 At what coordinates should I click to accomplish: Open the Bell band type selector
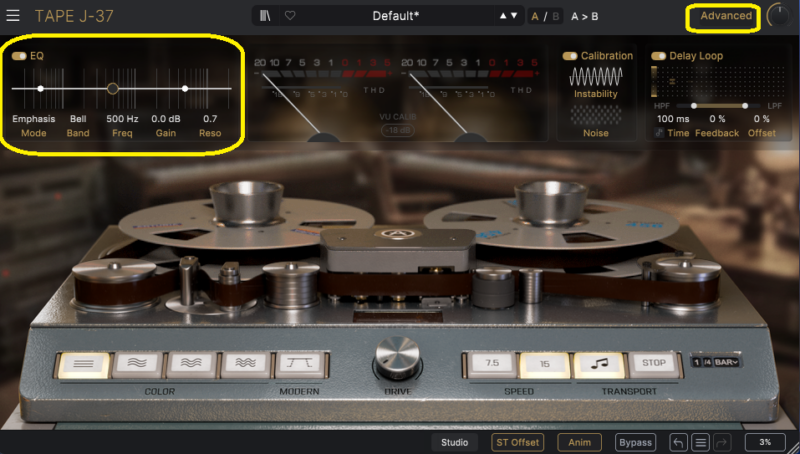point(78,118)
